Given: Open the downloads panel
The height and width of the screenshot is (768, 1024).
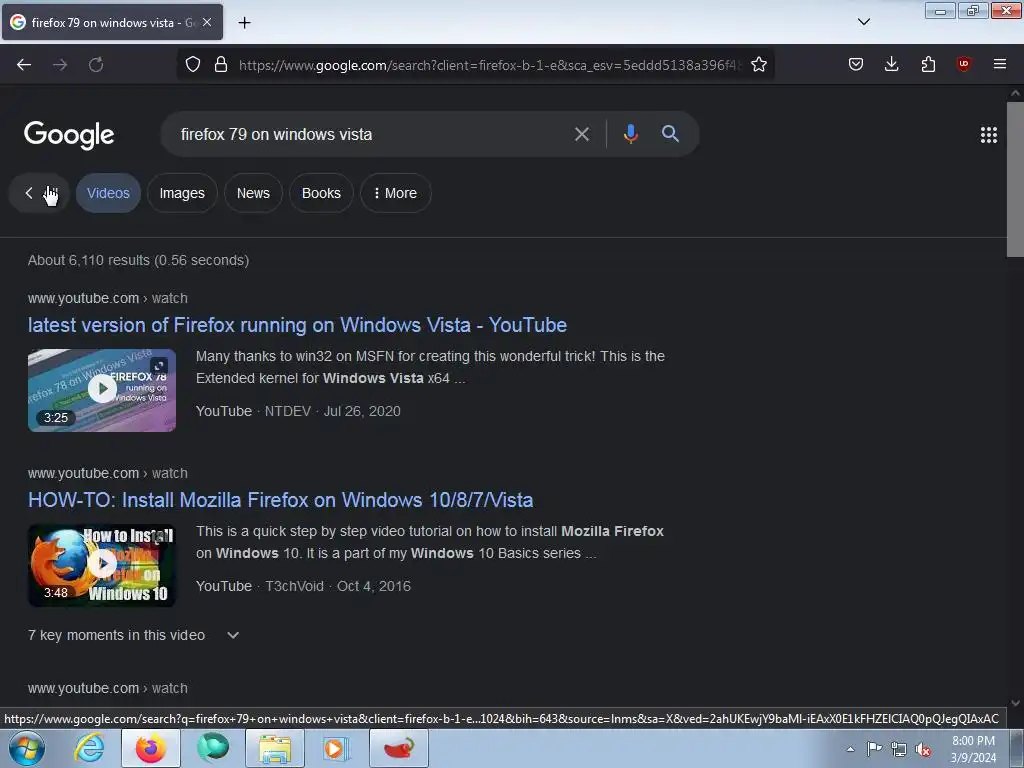Looking at the screenshot, I should (x=891, y=64).
